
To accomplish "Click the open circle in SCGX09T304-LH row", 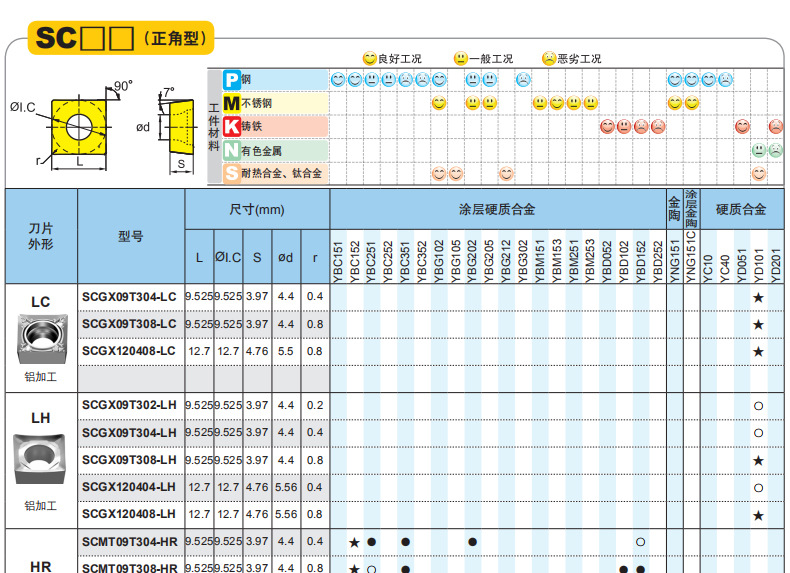I will (758, 433).
